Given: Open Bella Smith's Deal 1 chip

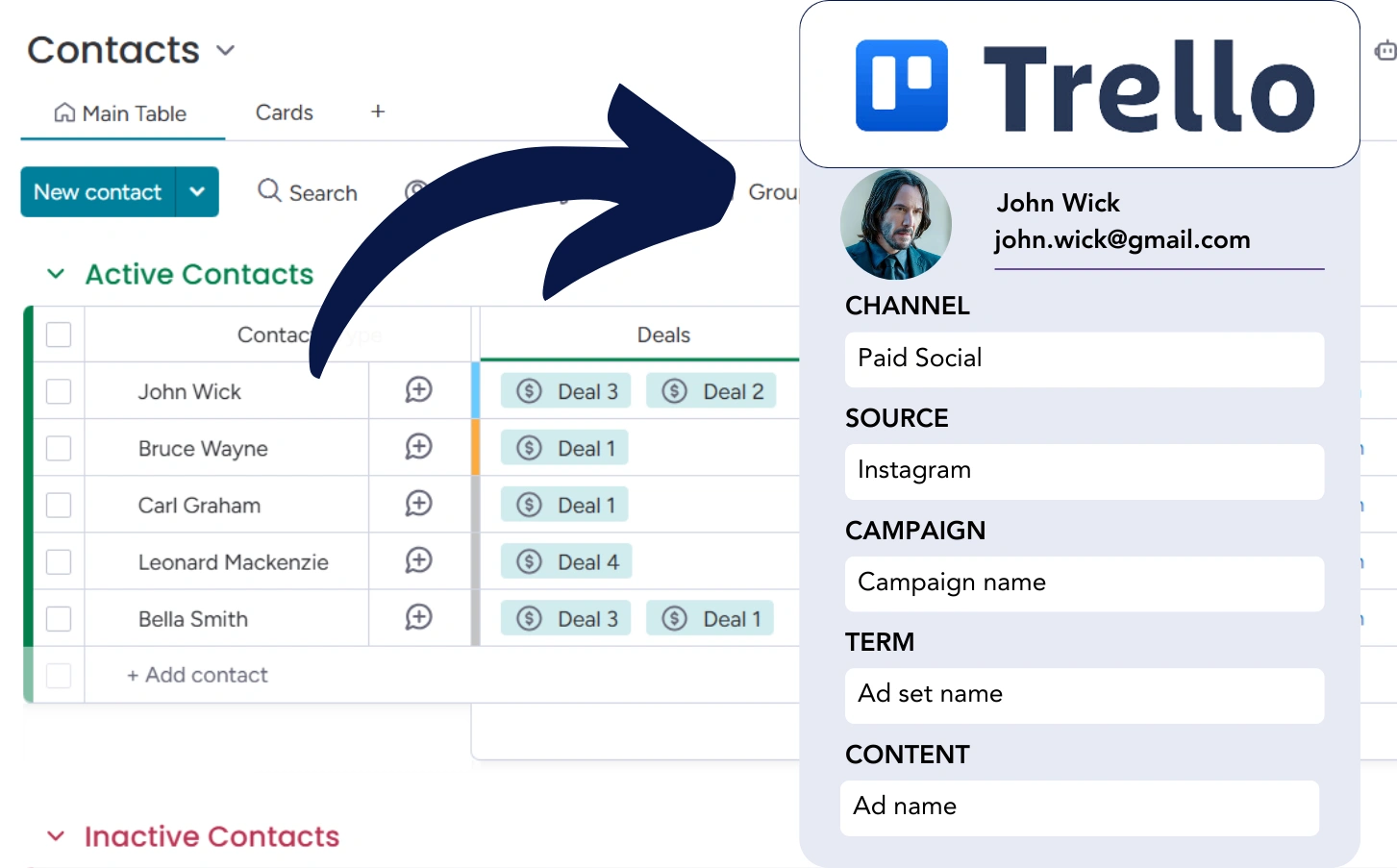Looking at the screenshot, I should [710, 618].
